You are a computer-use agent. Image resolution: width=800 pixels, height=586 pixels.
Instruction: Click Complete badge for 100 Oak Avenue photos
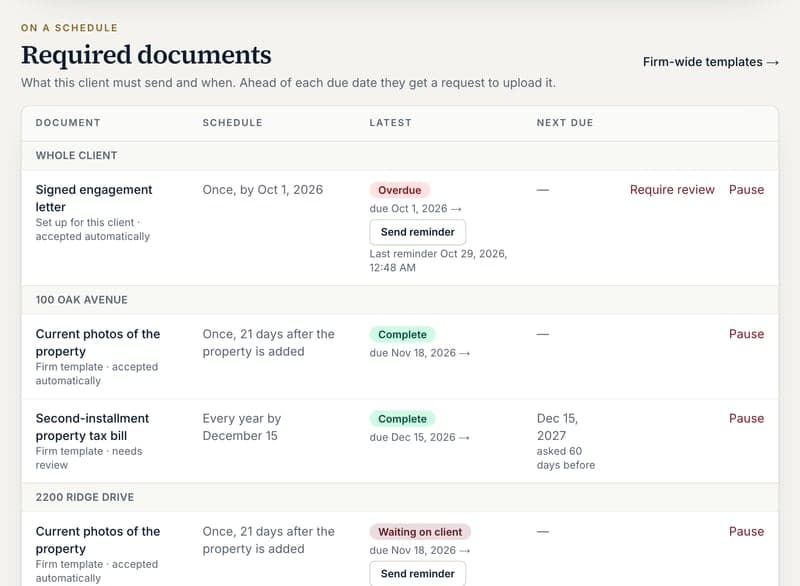[x=402, y=335]
